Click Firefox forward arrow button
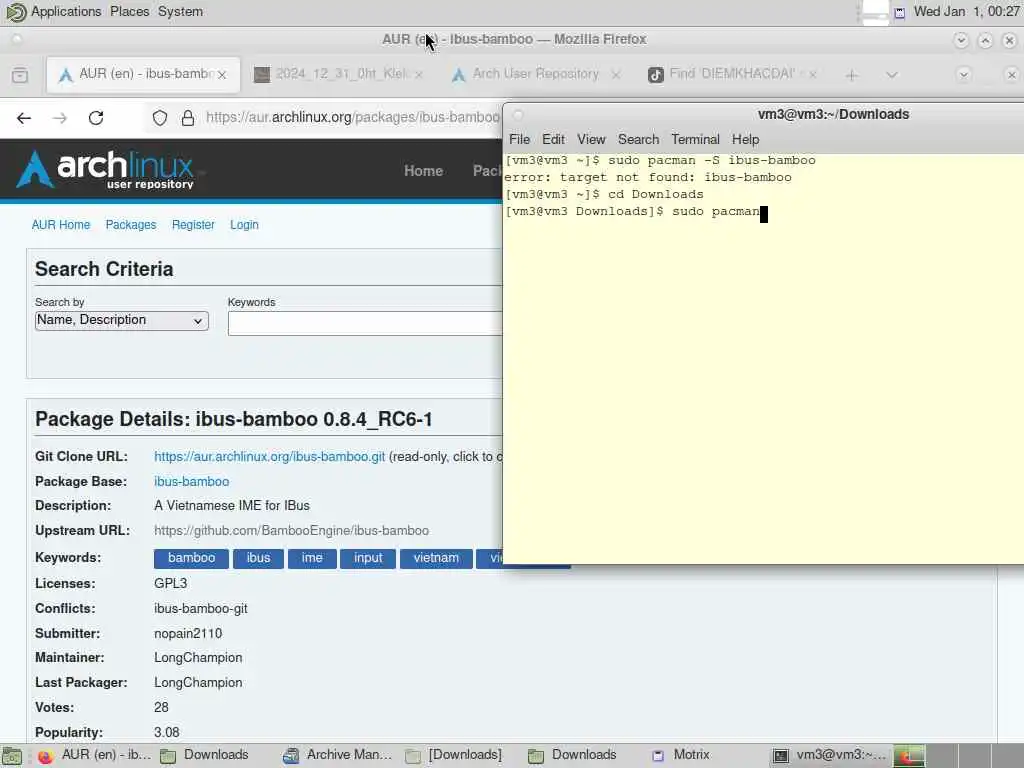 tap(59, 118)
